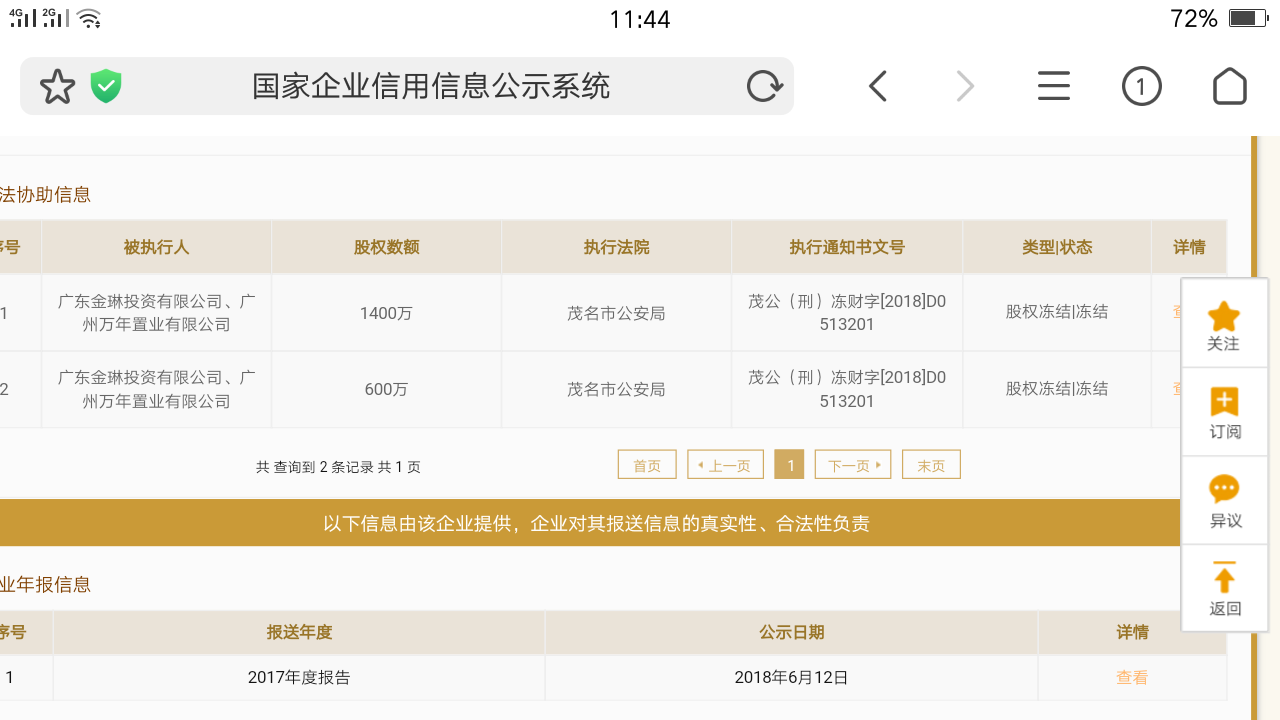Tap the 关注 star button
1280x720 pixels.
(1224, 326)
